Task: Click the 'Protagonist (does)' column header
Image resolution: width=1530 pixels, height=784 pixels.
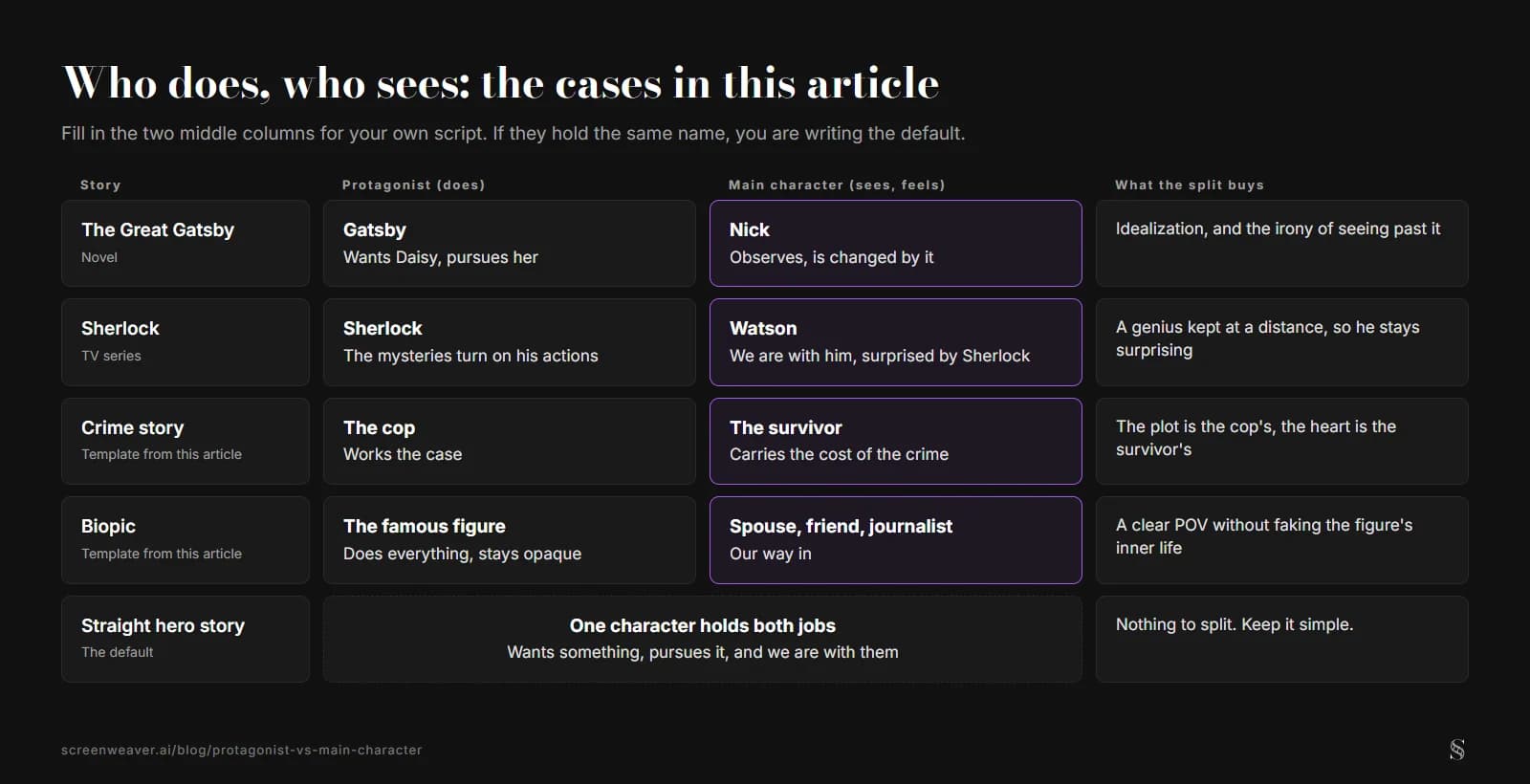Action: (x=413, y=185)
